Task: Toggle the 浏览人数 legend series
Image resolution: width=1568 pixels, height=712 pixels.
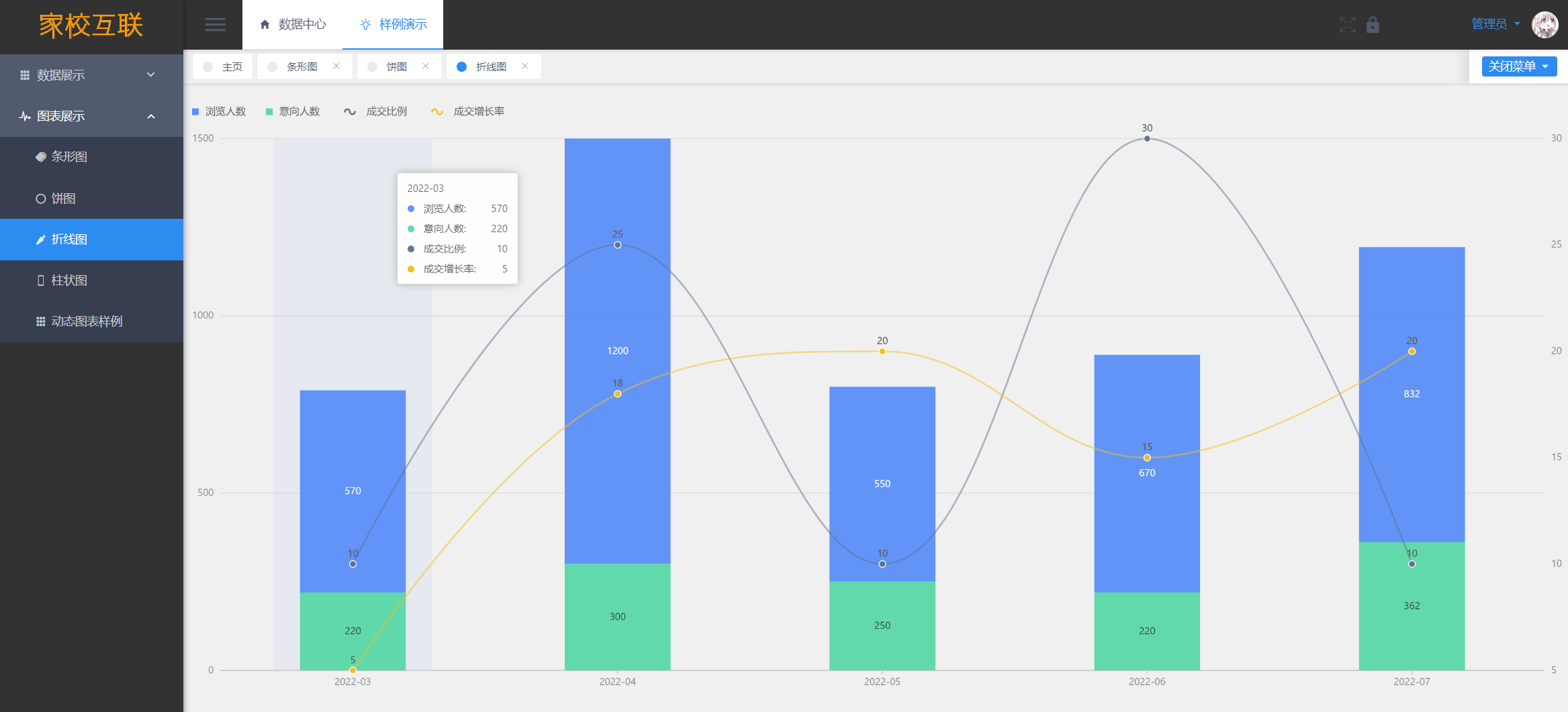Action: click(x=219, y=111)
